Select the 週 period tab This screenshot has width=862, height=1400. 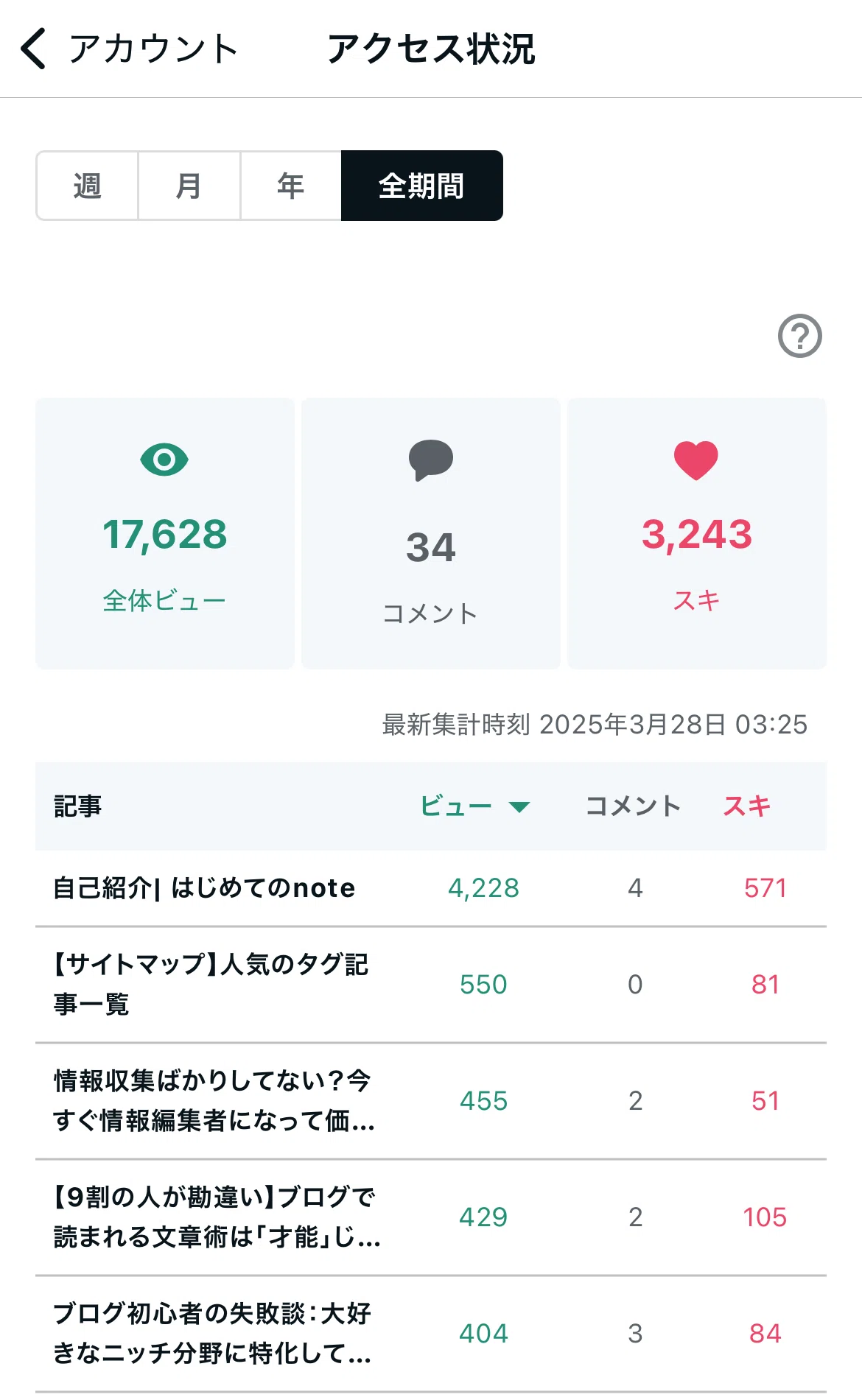(87, 186)
